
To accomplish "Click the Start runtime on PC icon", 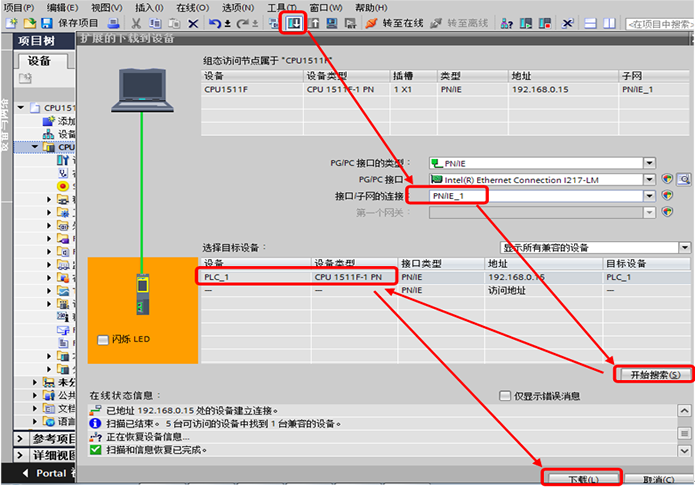I will coord(350,23).
